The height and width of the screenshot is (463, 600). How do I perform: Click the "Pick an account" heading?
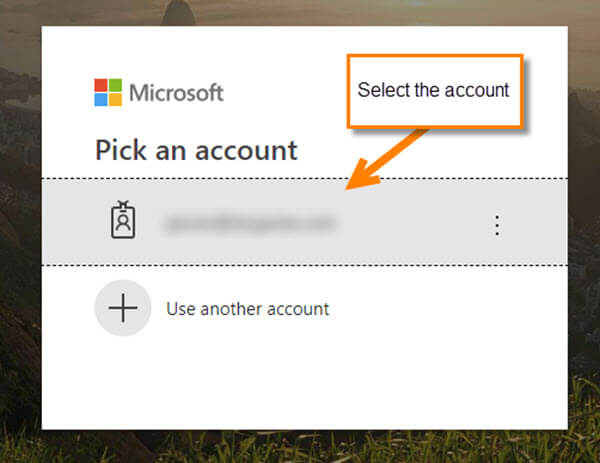[196, 150]
